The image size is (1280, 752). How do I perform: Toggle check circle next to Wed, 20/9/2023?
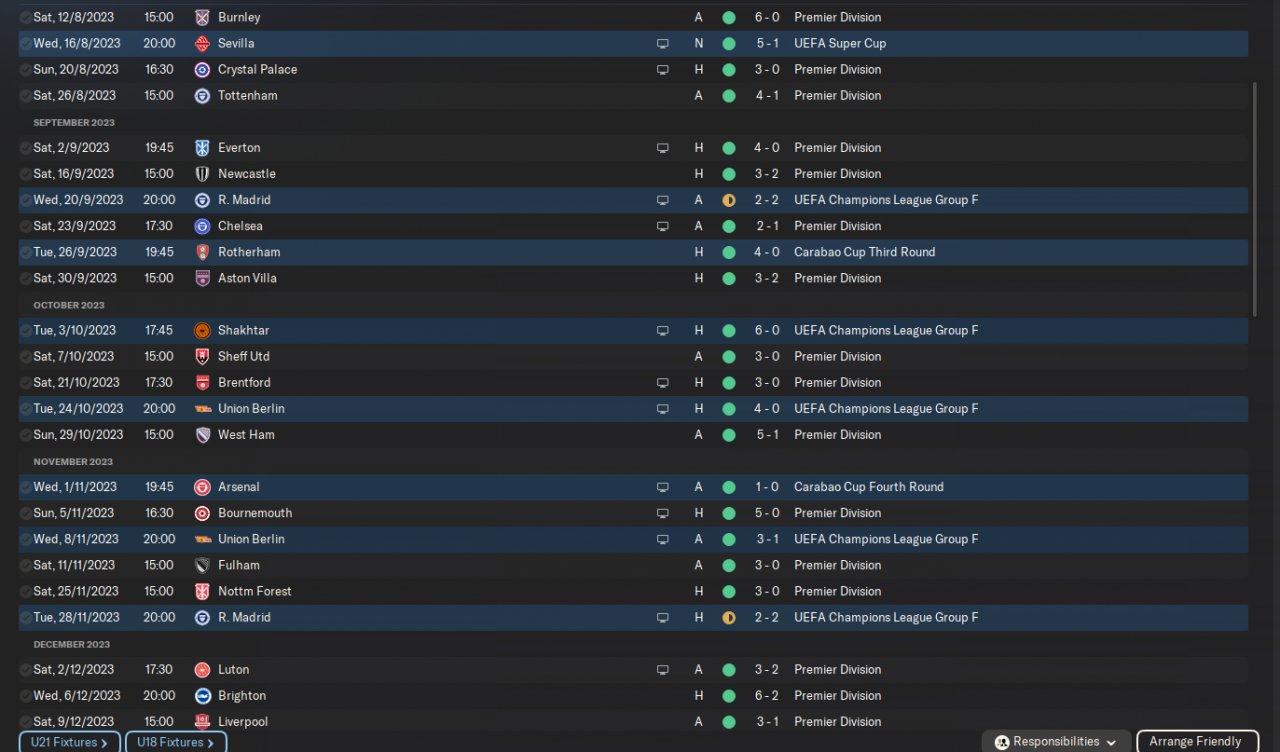26,200
